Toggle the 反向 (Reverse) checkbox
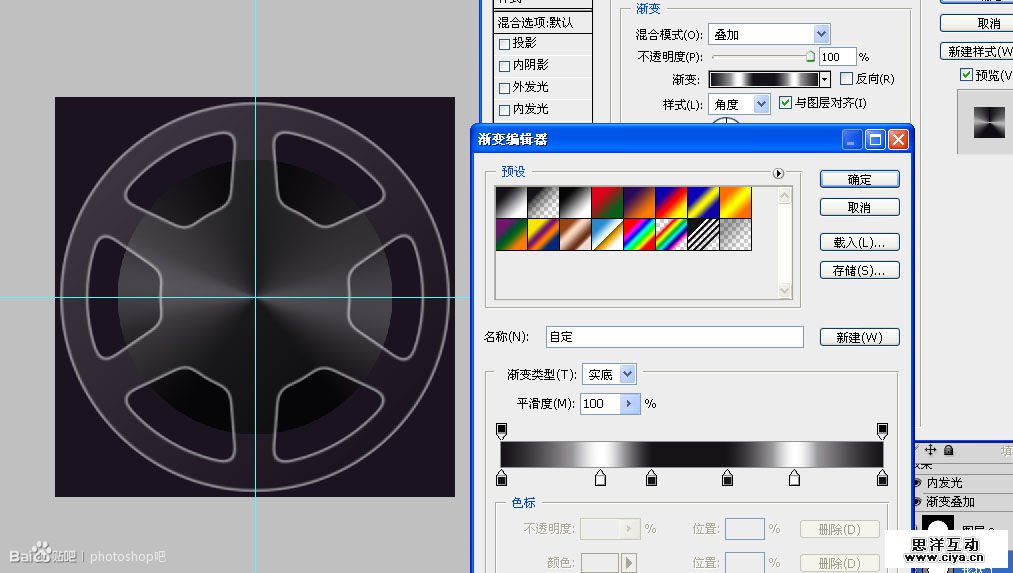 click(x=847, y=79)
